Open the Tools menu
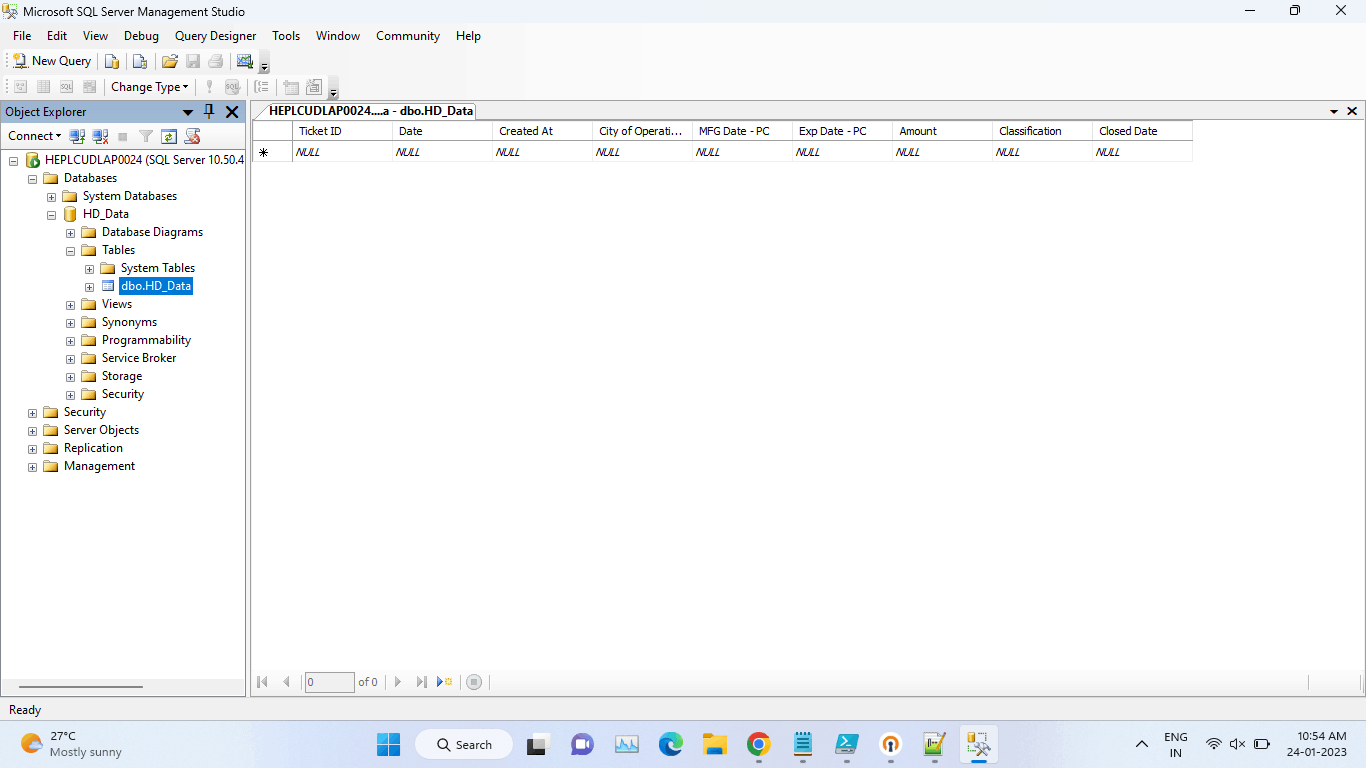This screenshot has width=1366, height=768. 286,36
